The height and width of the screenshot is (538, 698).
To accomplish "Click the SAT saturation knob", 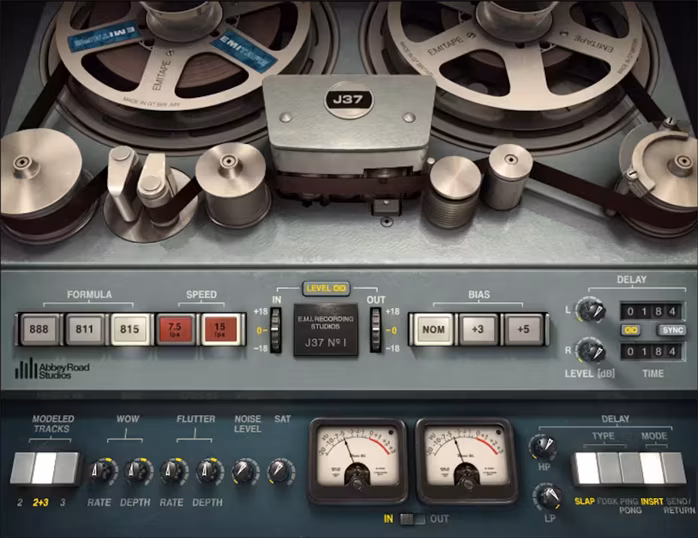I will (282, 470).
